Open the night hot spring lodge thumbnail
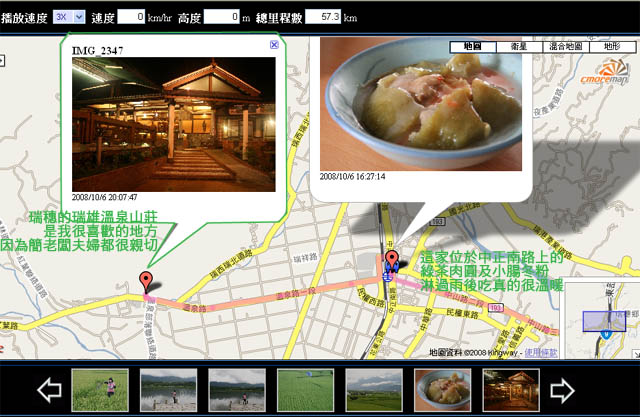Screen dimensions: 640x417 pos(511,390)
